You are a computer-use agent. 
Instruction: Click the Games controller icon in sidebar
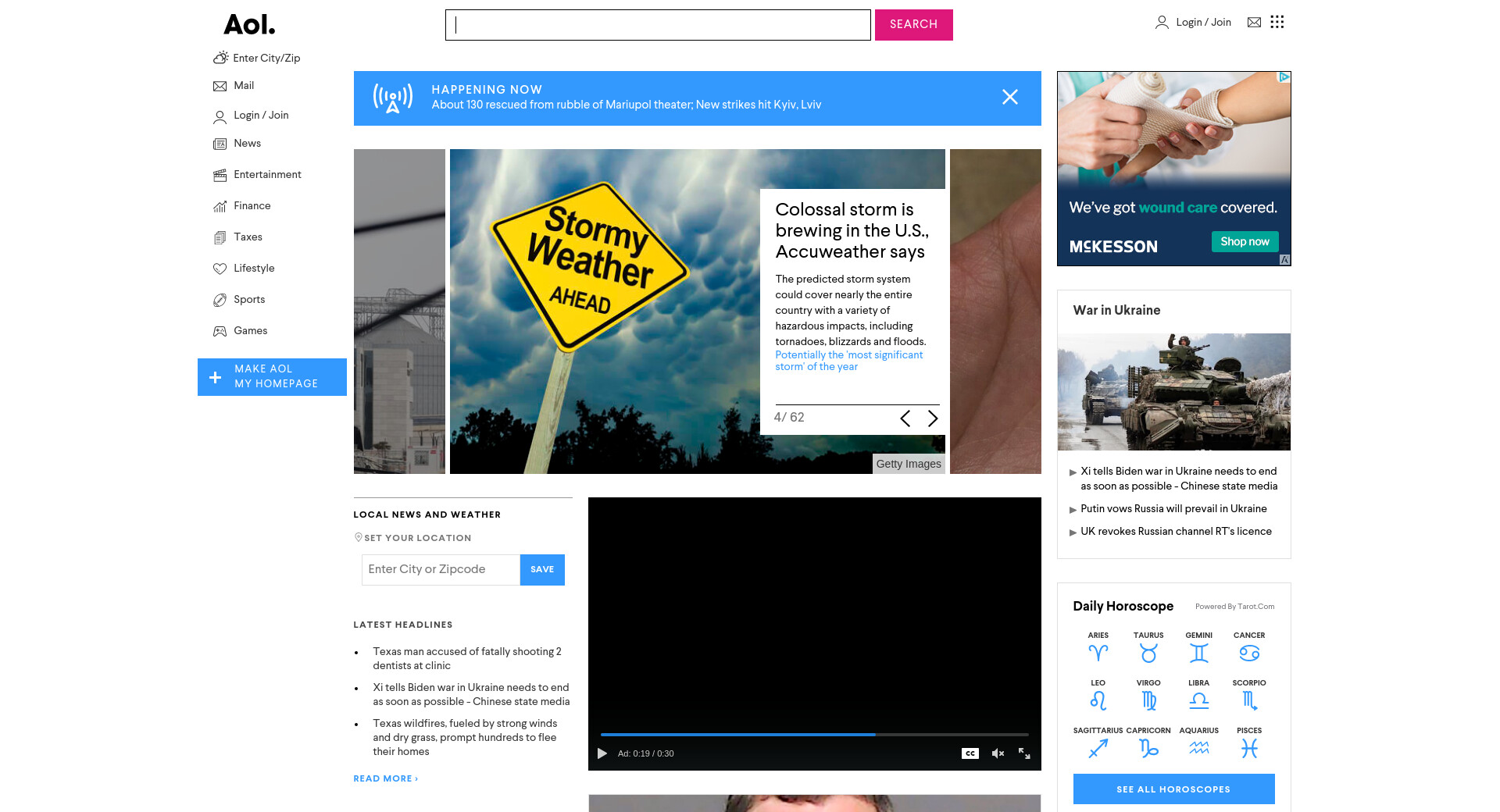pos(220,331)
